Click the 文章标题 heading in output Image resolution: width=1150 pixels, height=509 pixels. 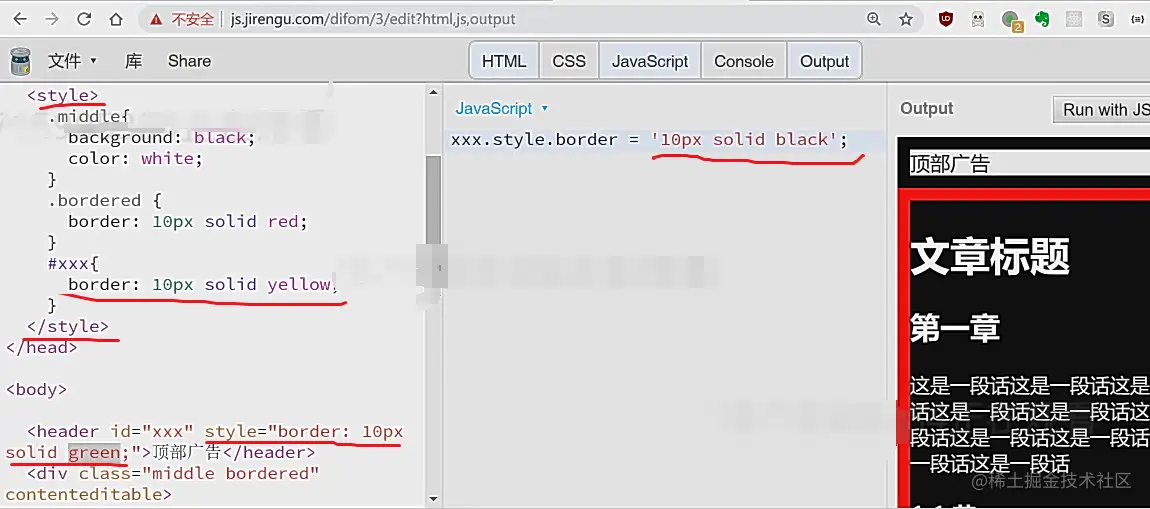(x=989, y=256)
